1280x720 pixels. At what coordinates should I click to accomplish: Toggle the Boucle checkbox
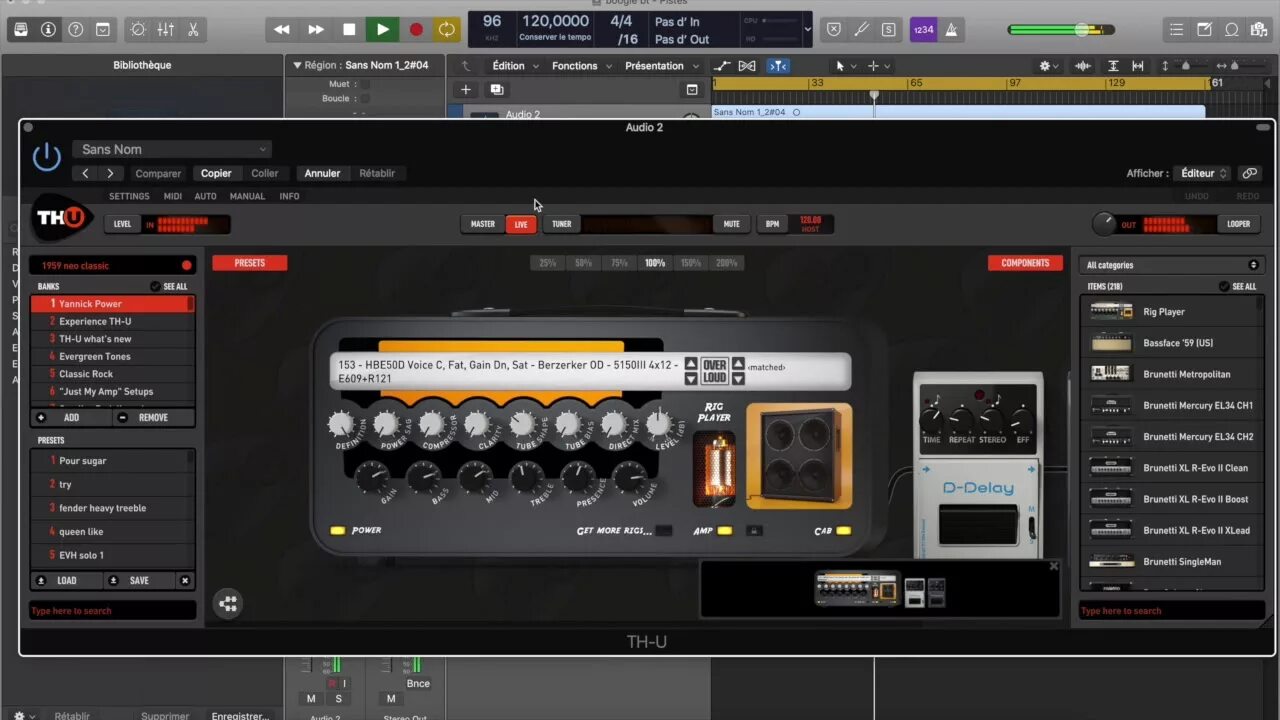pos(364,99)
